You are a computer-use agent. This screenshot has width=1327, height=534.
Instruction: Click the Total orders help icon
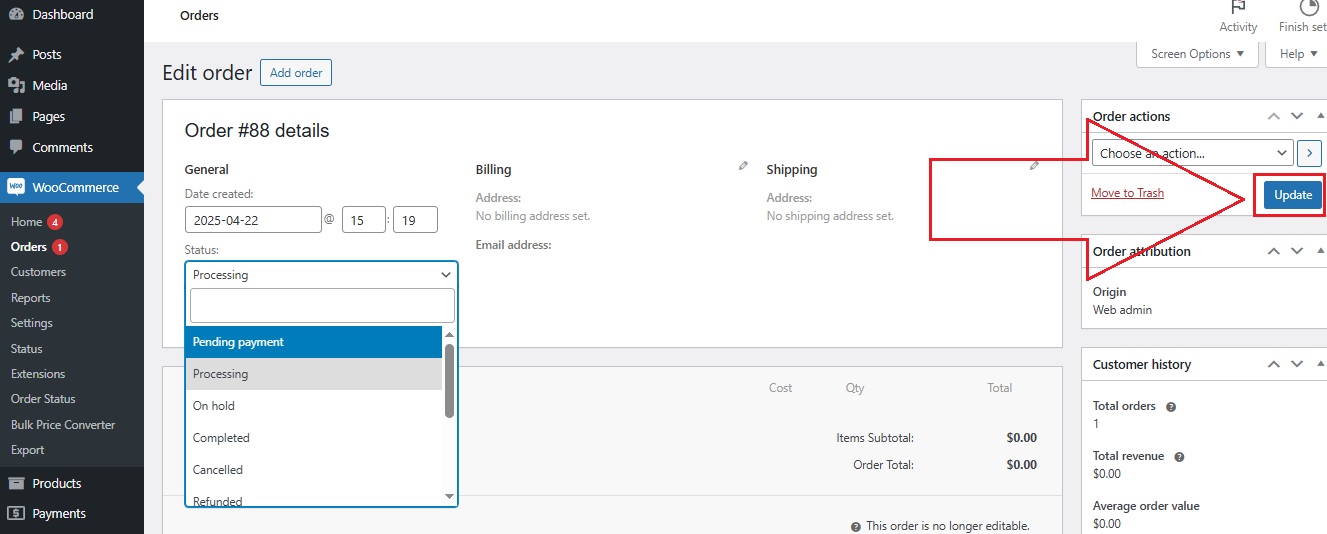click(x=1171, y=407)
